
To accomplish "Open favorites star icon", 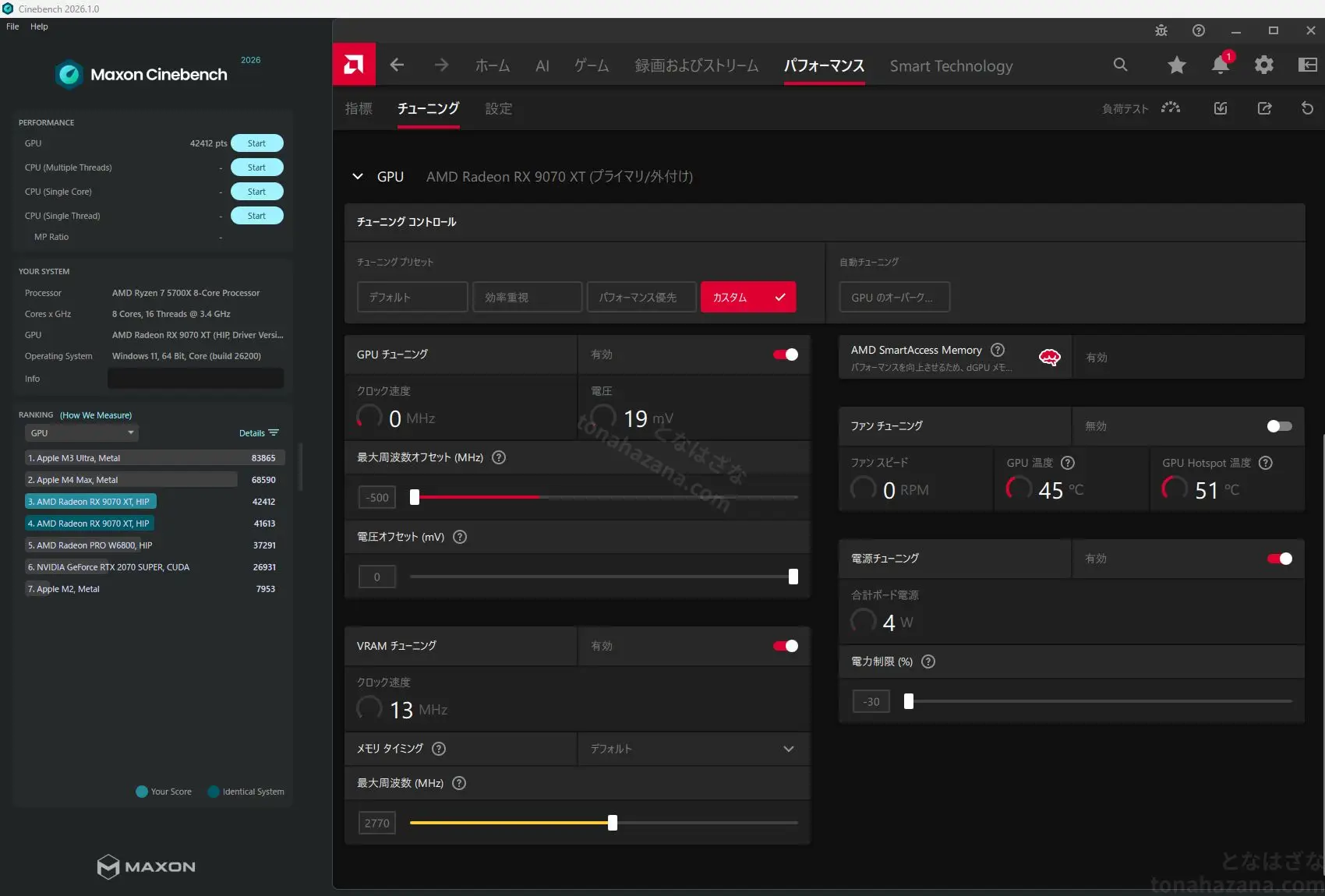I will pos(1177,65).
